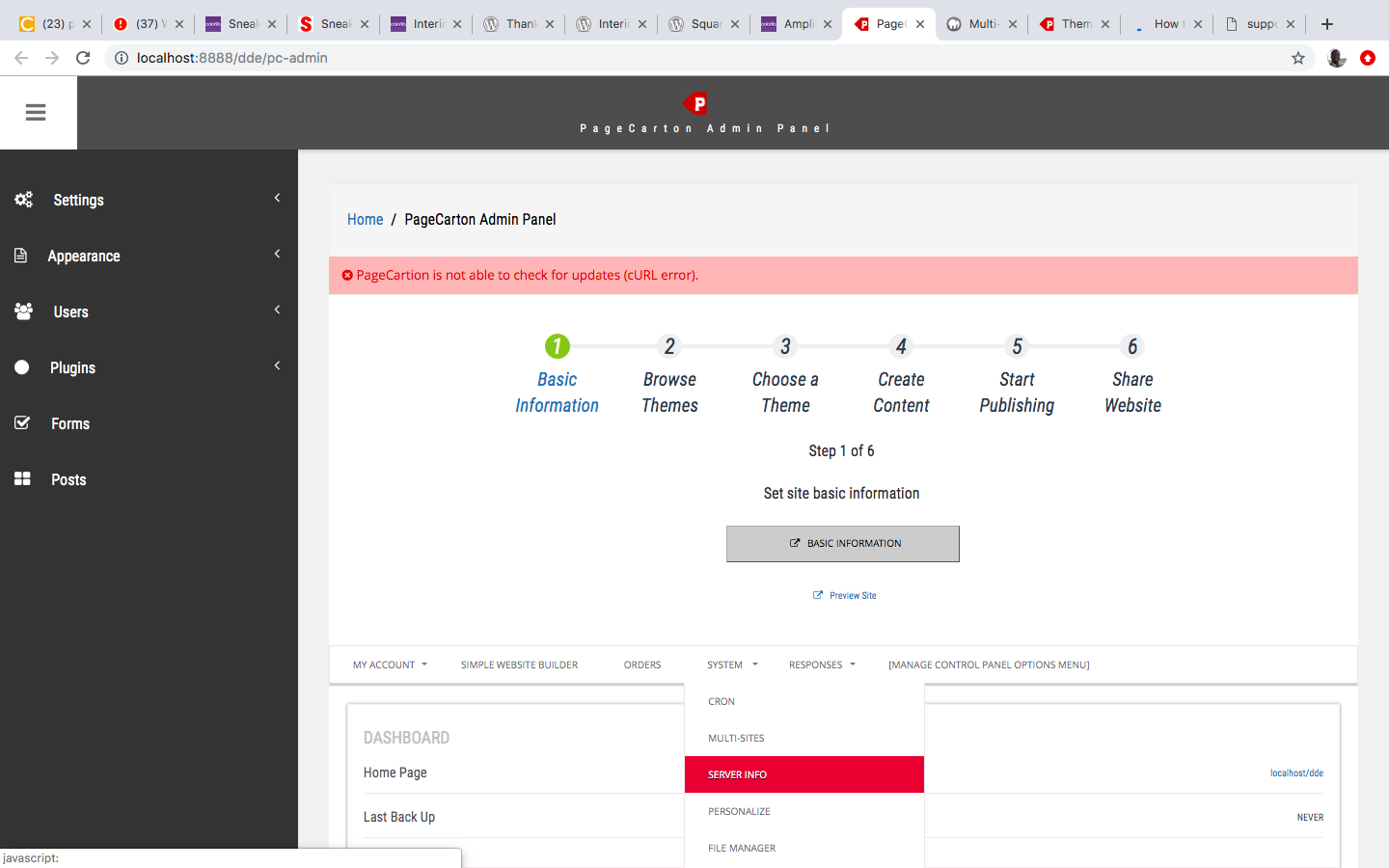
Task: Expand the Appearance sidebar chevron
Action: click(277, 254)
